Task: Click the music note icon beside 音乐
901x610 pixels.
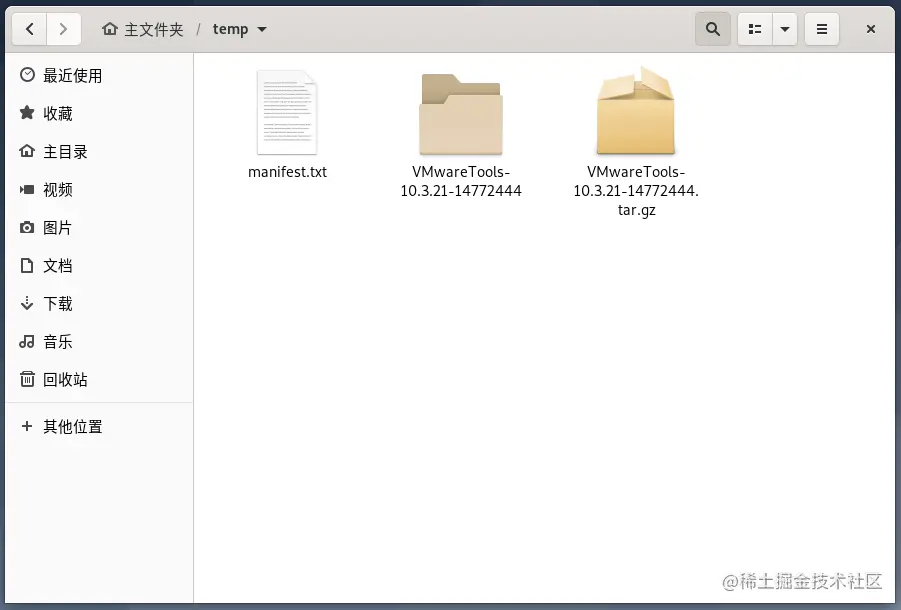Action: pos(27,342)
